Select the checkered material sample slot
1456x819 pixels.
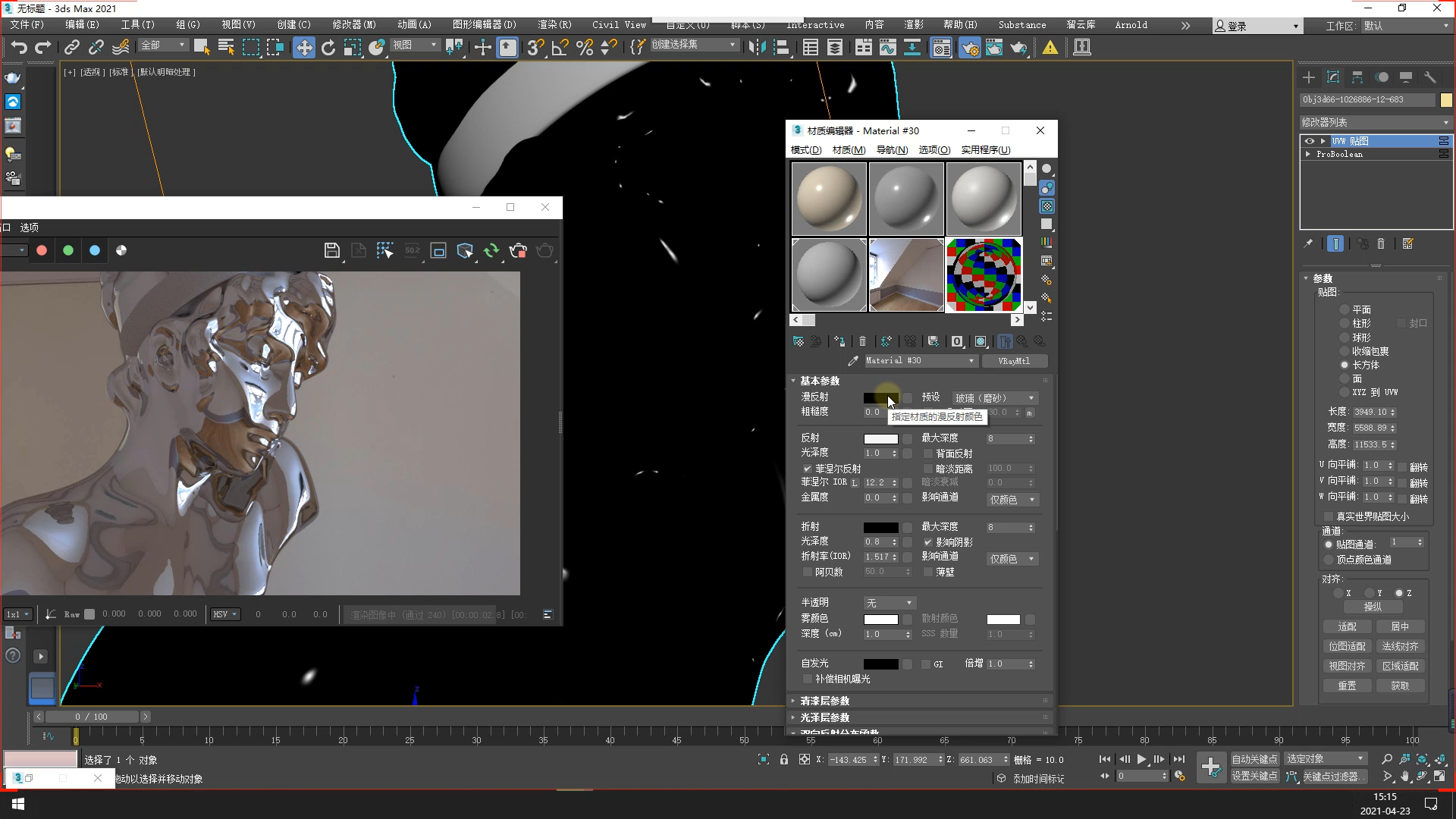click(984, 275)
